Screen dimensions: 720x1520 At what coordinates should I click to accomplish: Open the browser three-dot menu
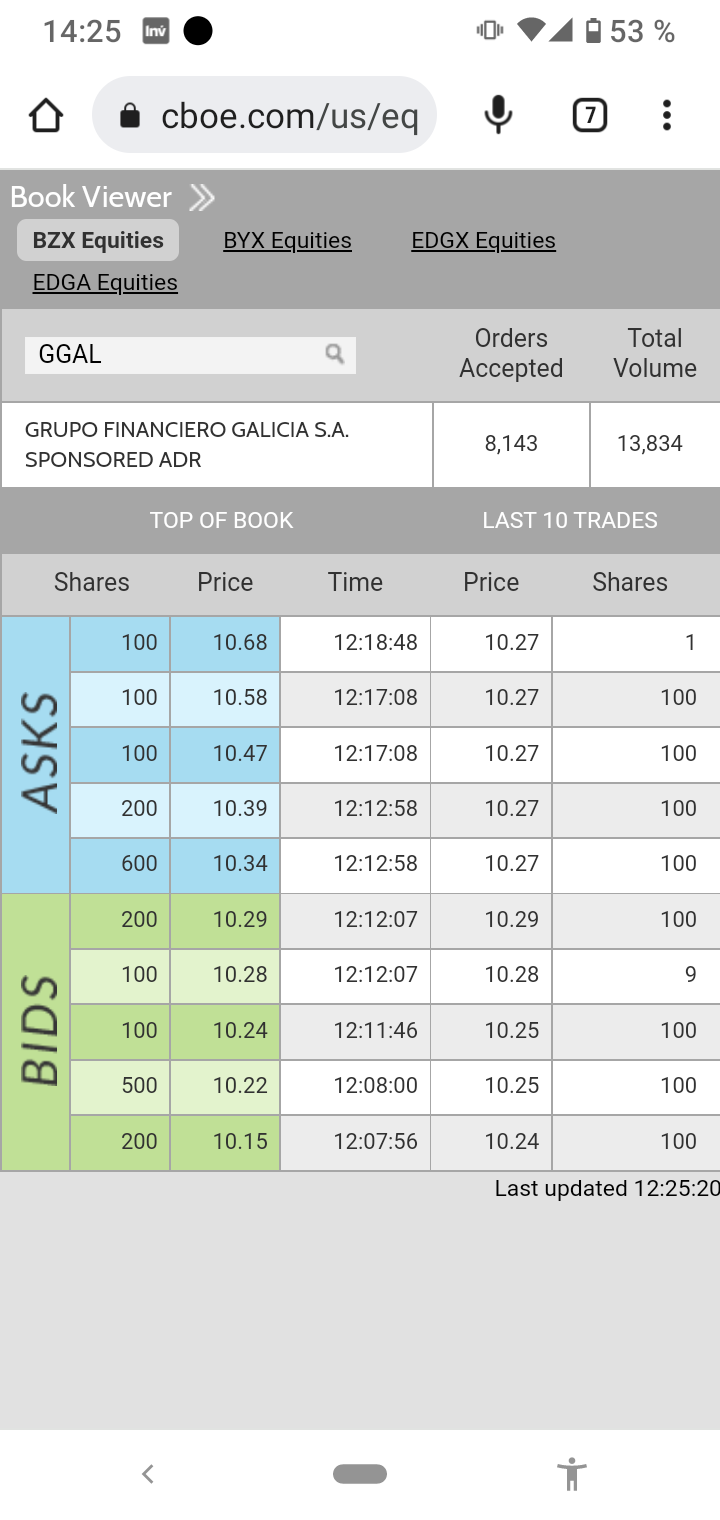click(667, 116)
